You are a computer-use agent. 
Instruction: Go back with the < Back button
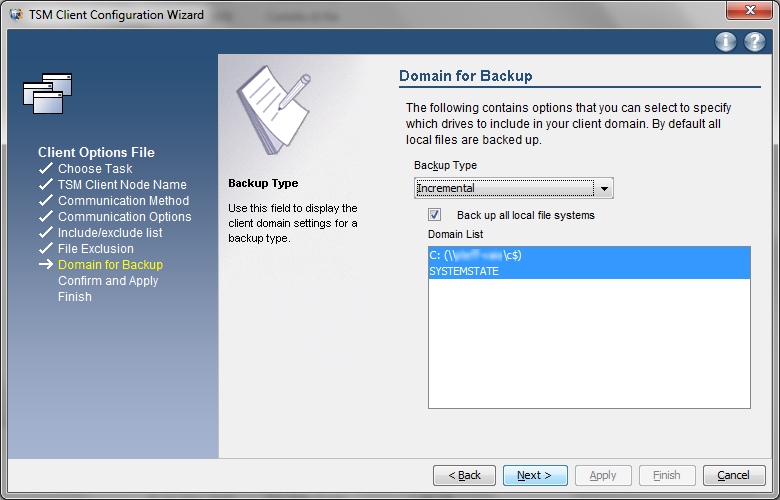[464, 476]
